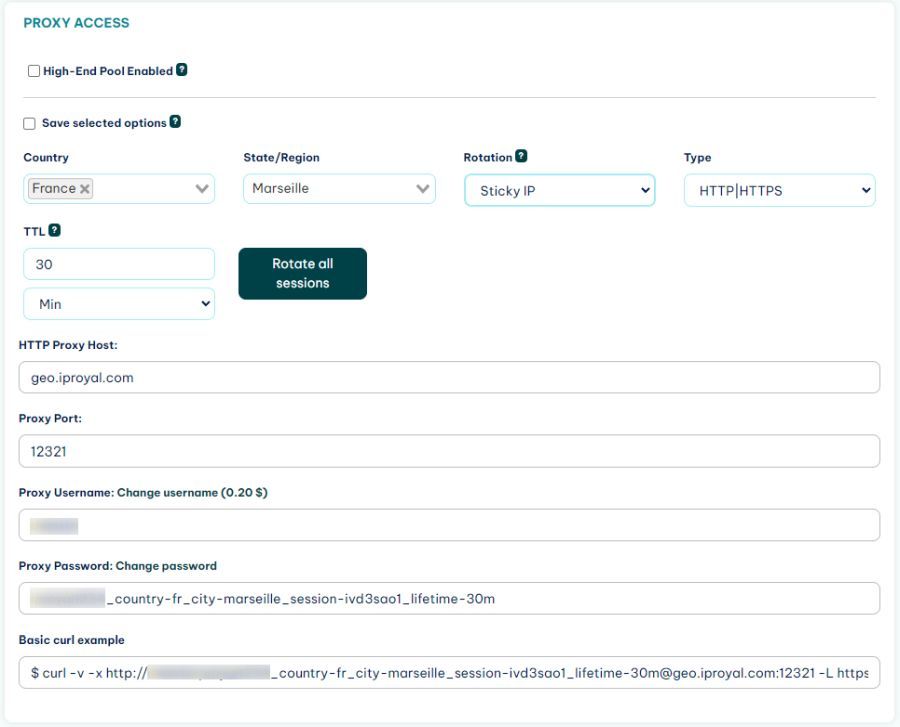The image size is (900, 727).
Task: Click the HTTP Proxy Host field
Action: click(x=449, y=377)
